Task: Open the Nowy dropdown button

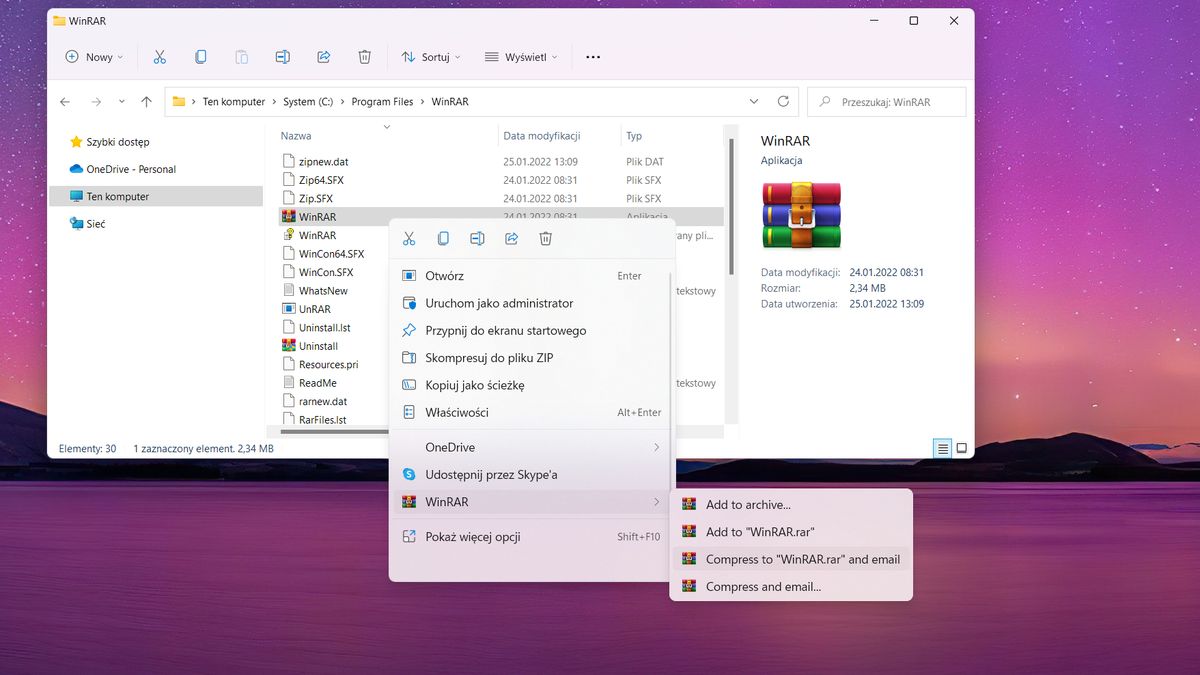Action: pos(94,57)
